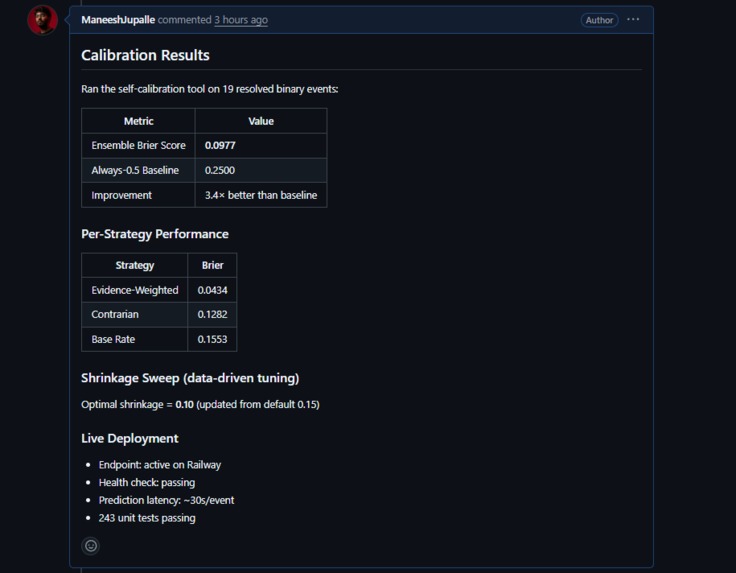Click the Strategy column header
This screenshot has width=736, height=573.
pyautogui.click(x=135, y=265)
